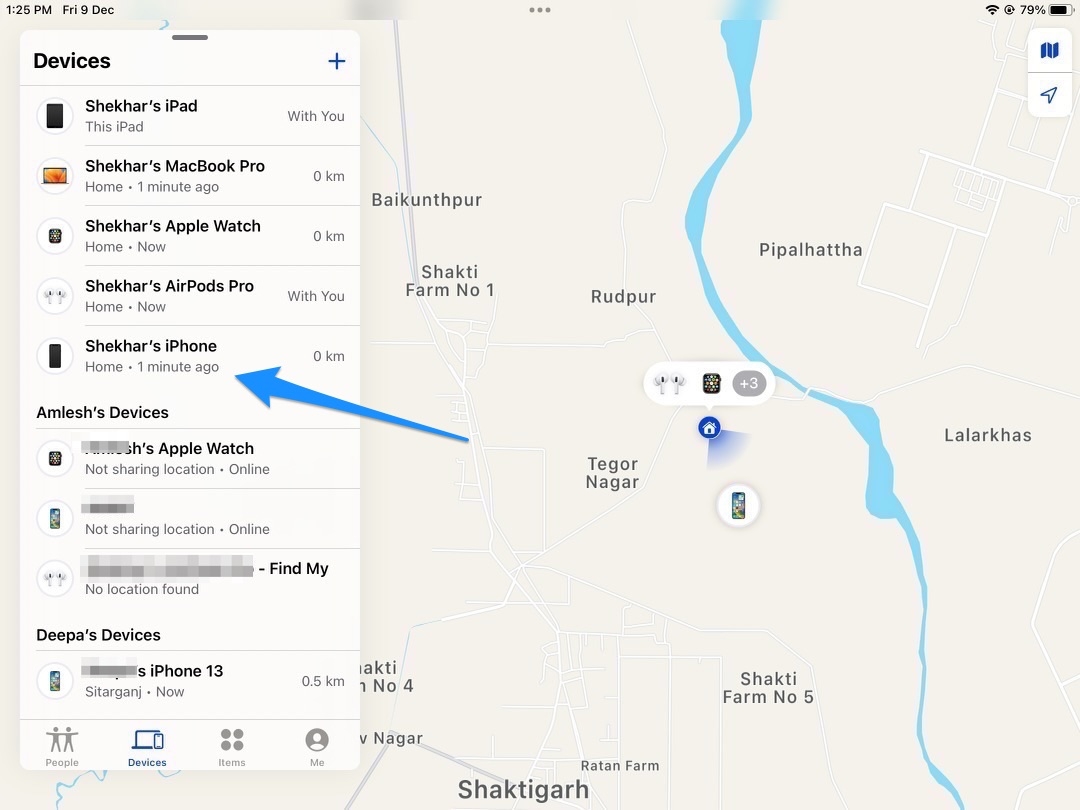The width and height of the screenshot is (1080, 810).
Task: Tap Apple Watch icon in map cluster
Action: click(x=711, y=384)
